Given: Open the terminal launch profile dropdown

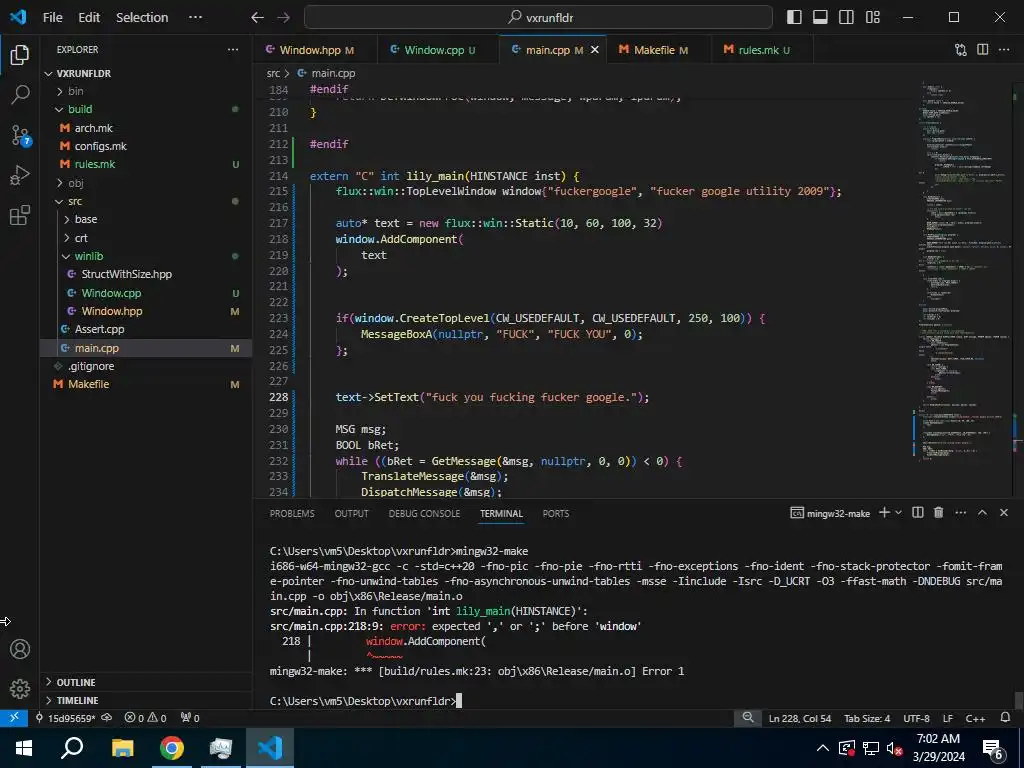Looking at the screenshot, I should 899,513.
